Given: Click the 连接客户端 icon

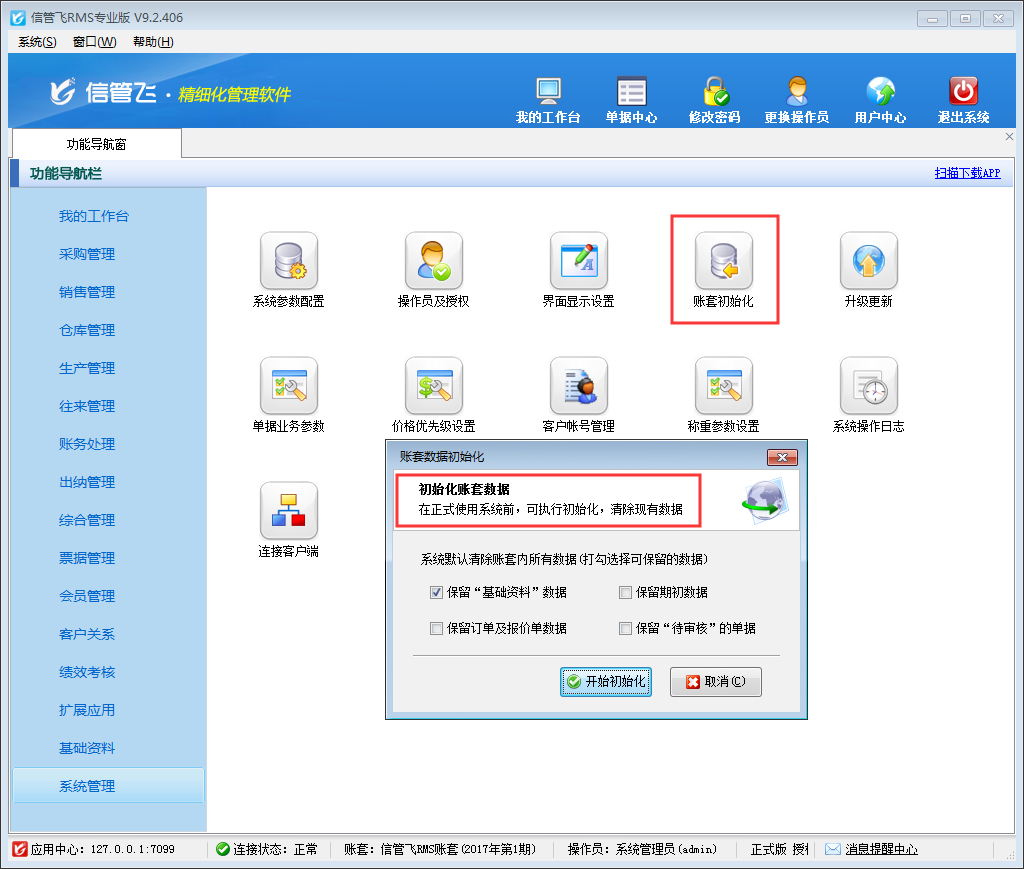Looking at the screenshot, I should point(288,511).
